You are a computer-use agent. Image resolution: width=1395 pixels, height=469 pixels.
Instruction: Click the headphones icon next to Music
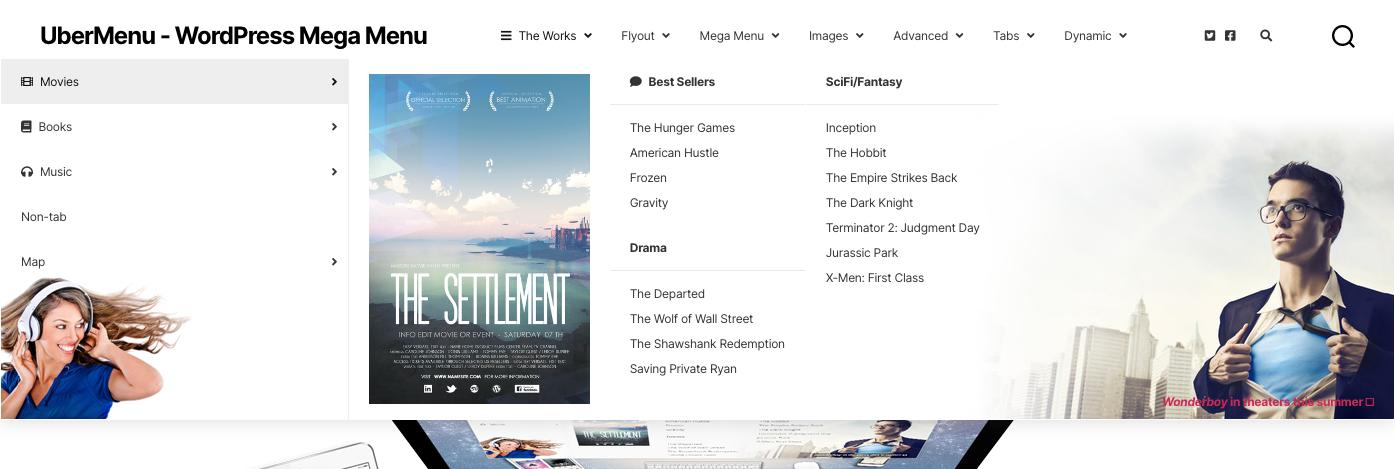pyautogui.click(x=27, y=172)
